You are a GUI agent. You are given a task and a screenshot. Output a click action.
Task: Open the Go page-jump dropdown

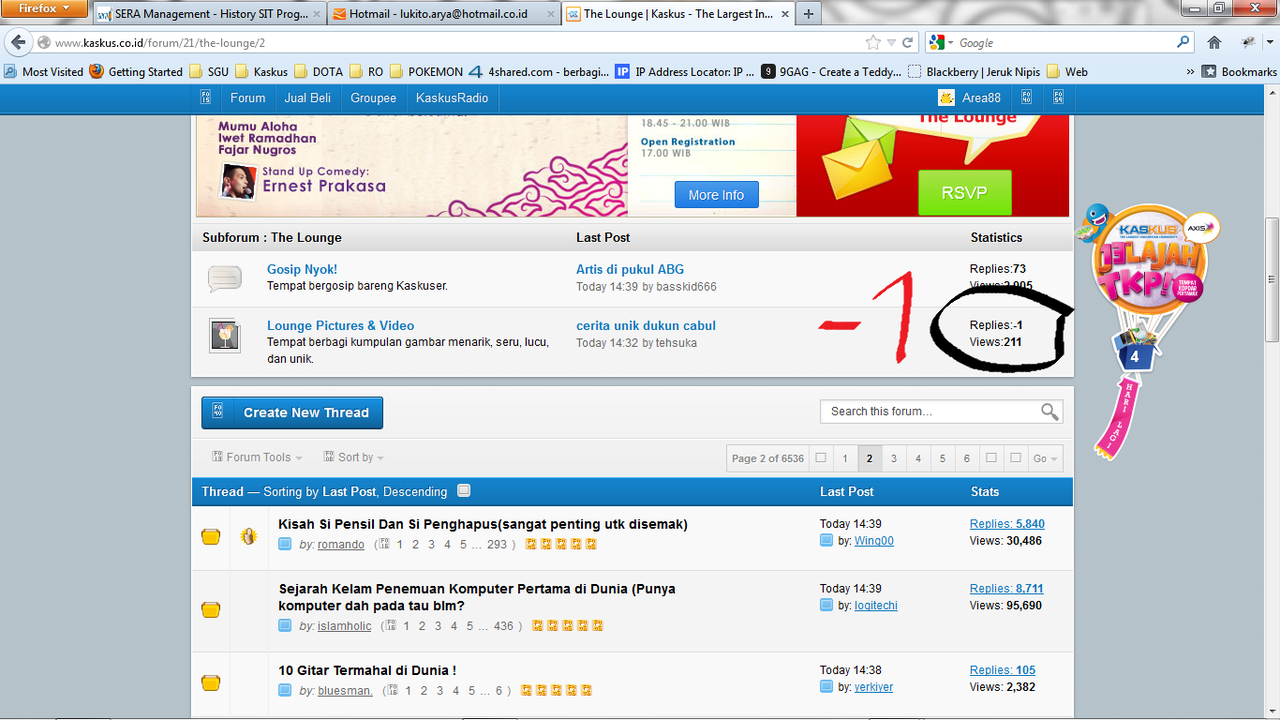click(1045, 458)
